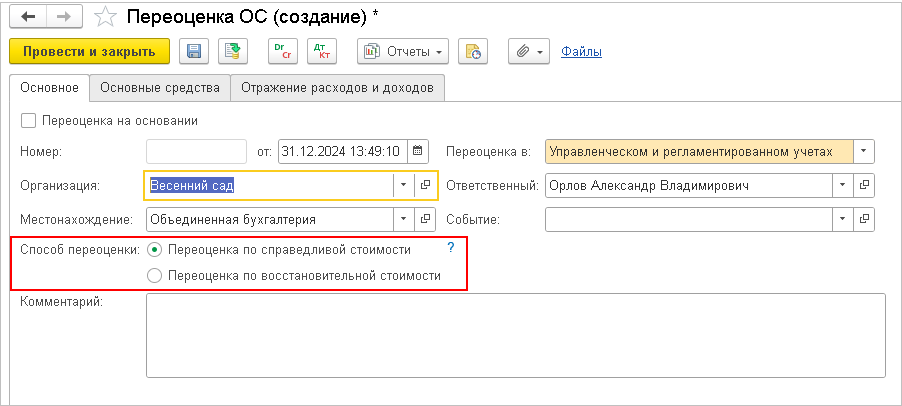Click the 'Провести и закрыть' button

point(89,51)
